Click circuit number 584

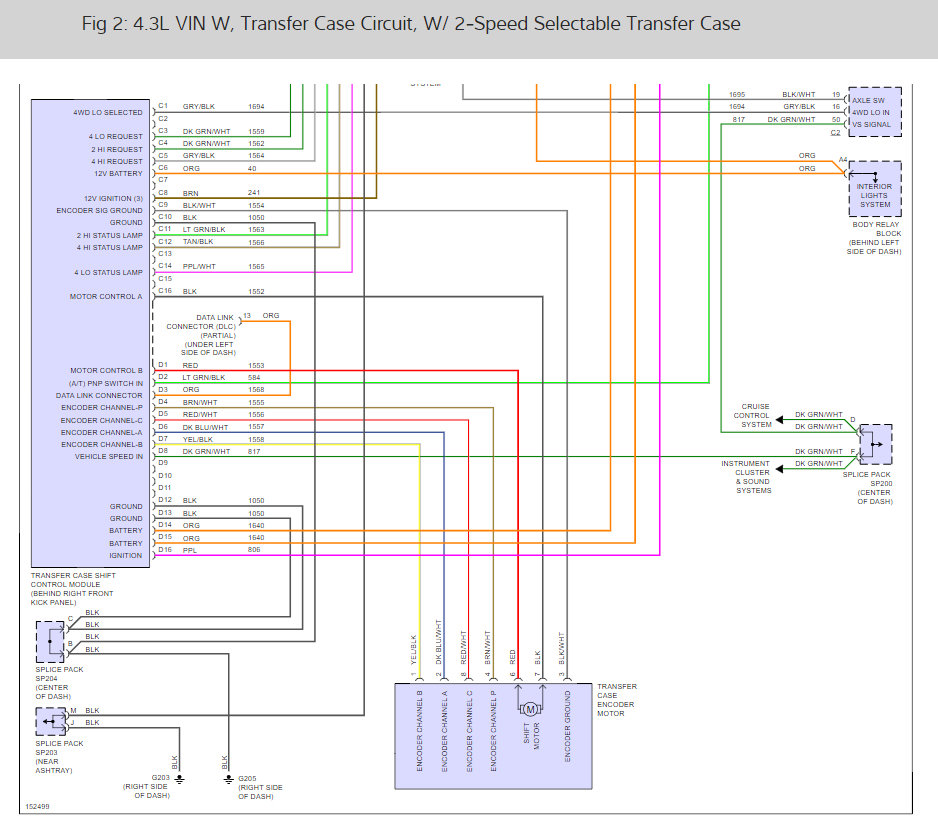254,378
